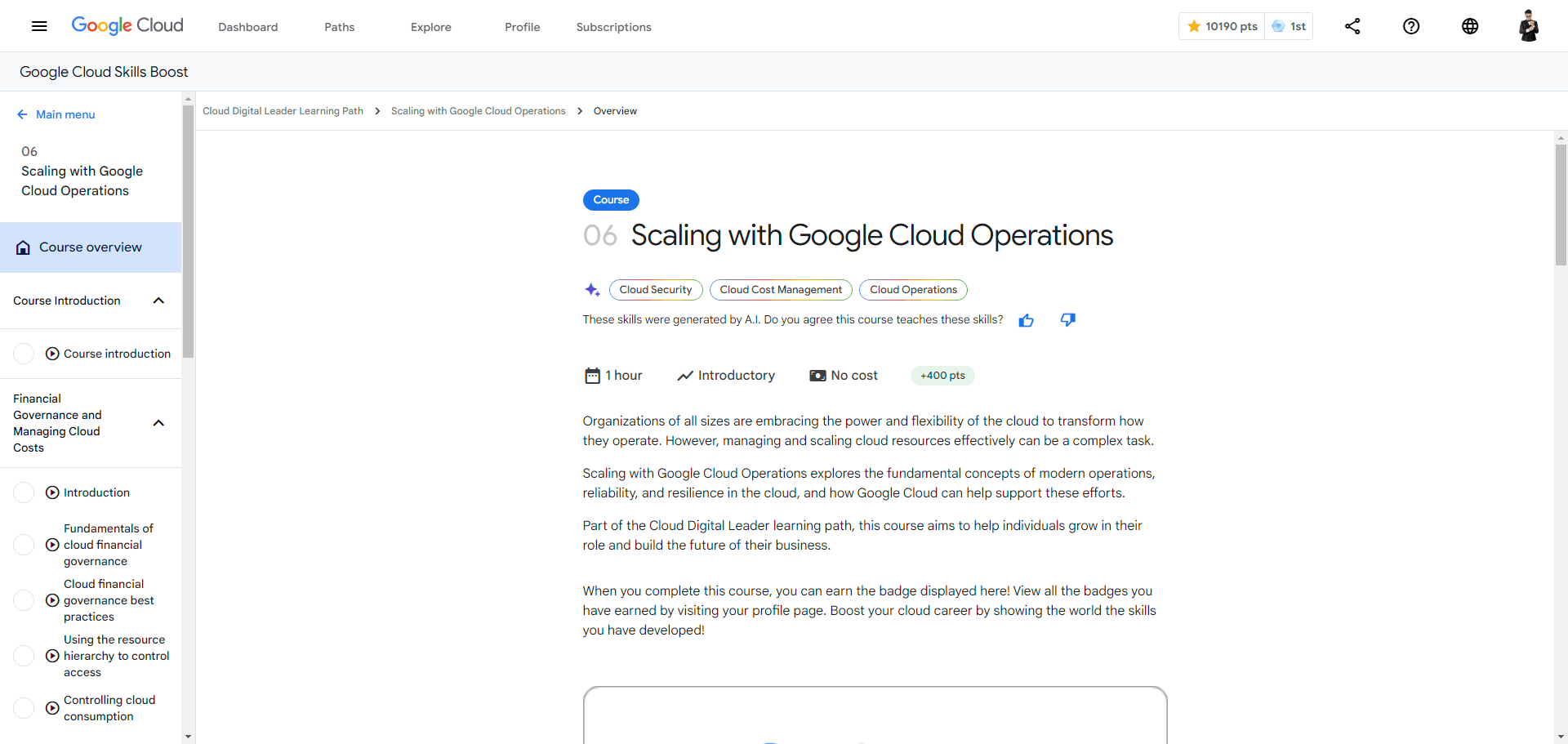Screen dimensions: 1568x744
Task: Open Using the resource hierarchy lesson
Action: pyautogui.click(x=117, y=656)
